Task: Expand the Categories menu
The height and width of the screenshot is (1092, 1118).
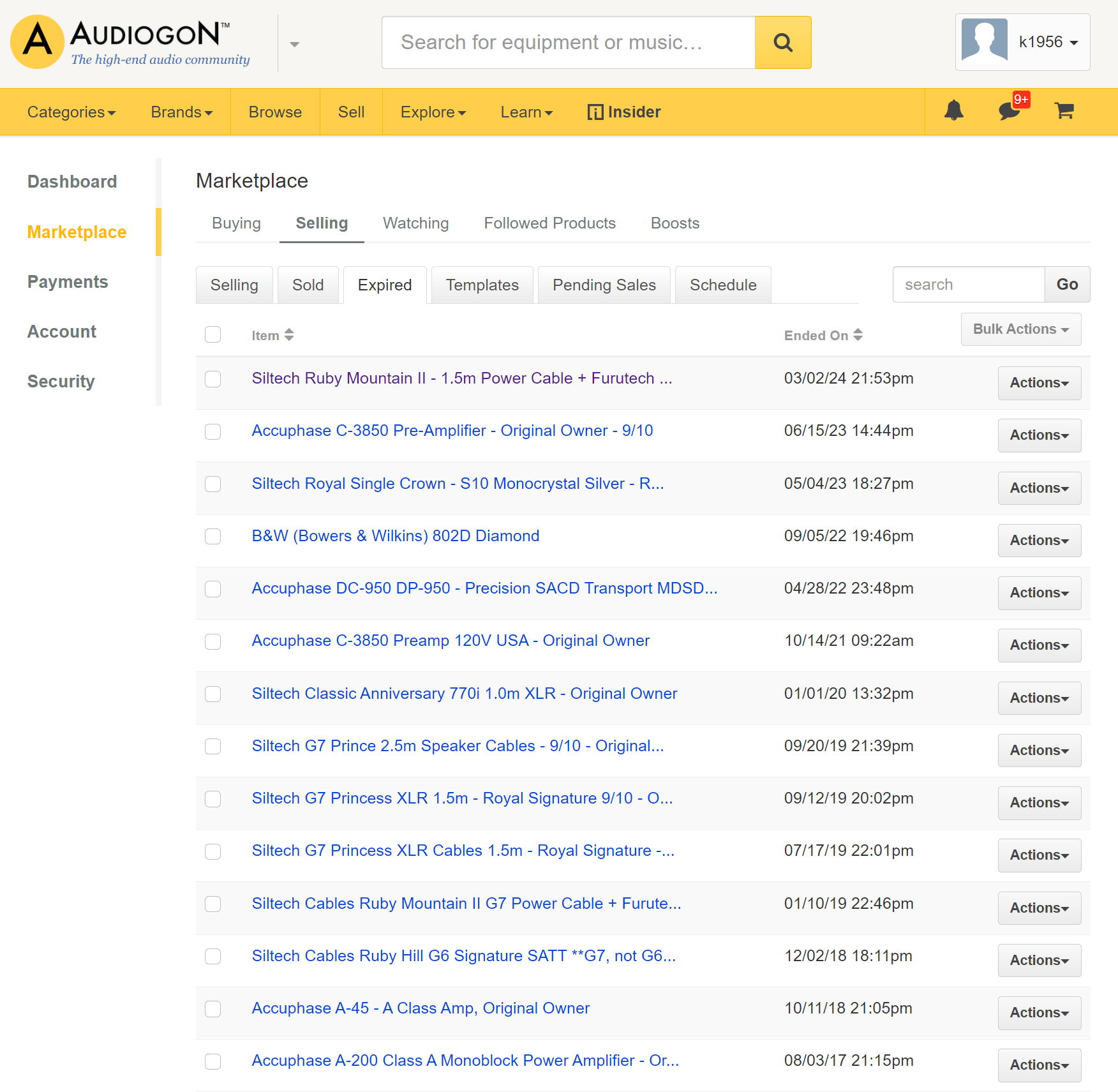Action: coord(71,112)
